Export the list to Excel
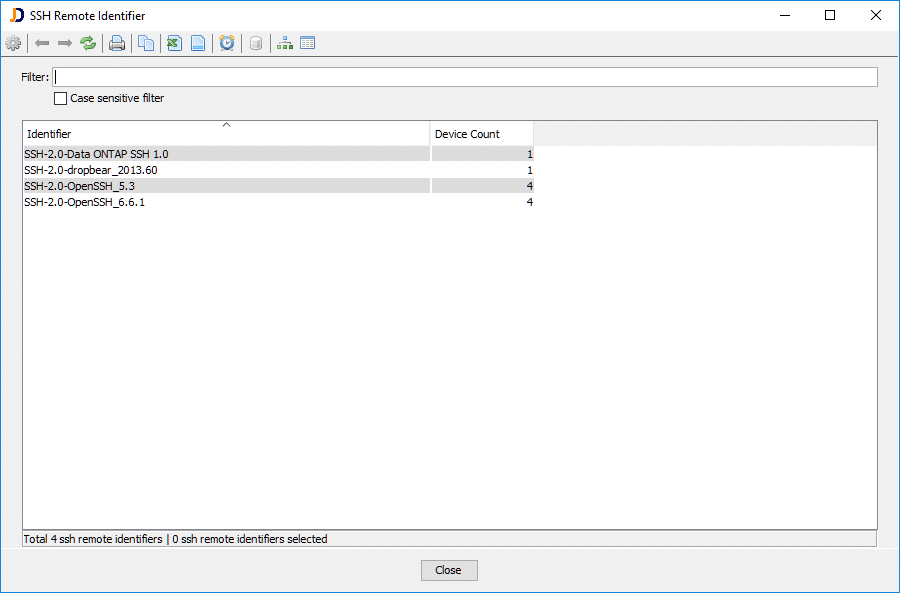This screenshot has width=900, height=593. (x=174, y=43)
